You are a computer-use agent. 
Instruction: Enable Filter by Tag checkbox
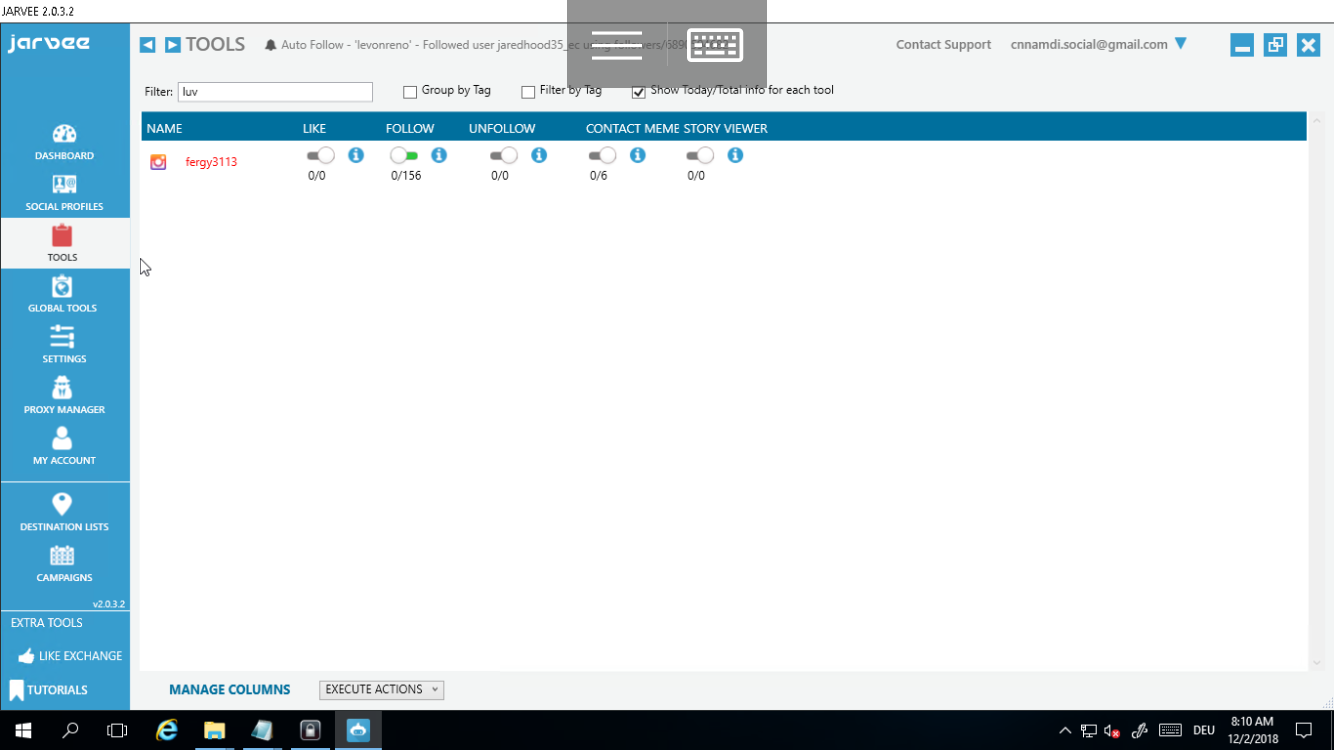(528, 92)
